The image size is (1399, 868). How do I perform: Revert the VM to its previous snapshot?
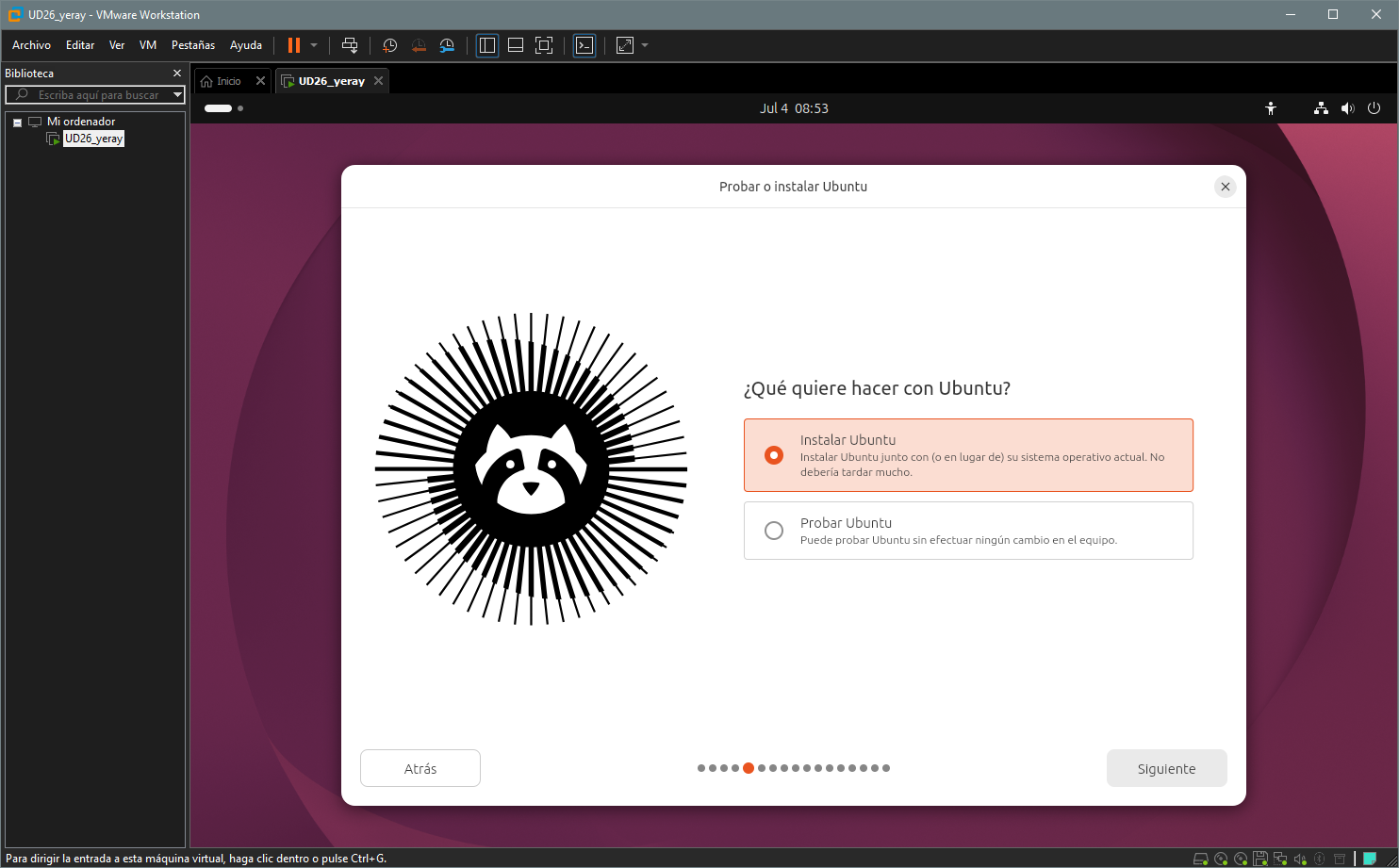coord(419,45)
